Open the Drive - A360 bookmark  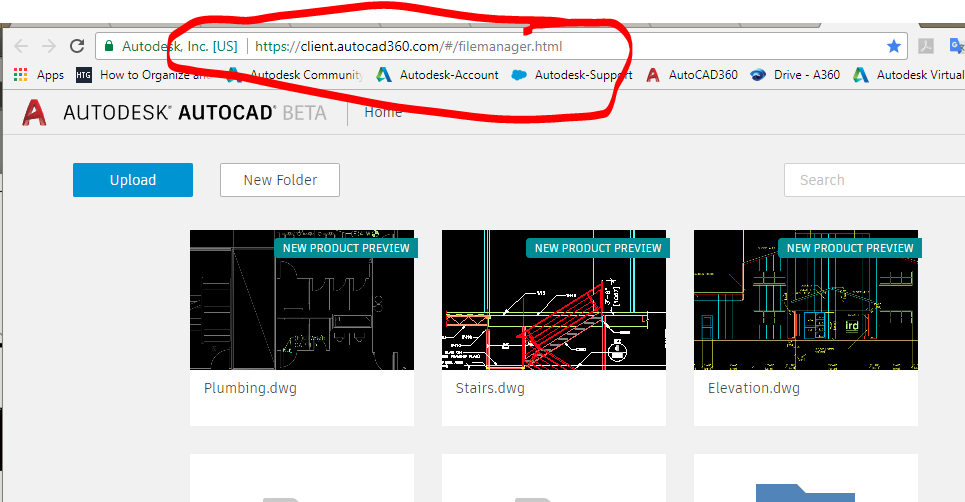(x=795, y=75)
